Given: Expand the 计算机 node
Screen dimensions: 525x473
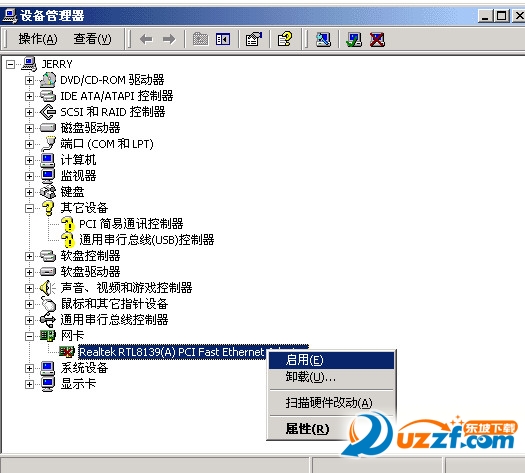Looking at the screenshot, I should [29, 160].
